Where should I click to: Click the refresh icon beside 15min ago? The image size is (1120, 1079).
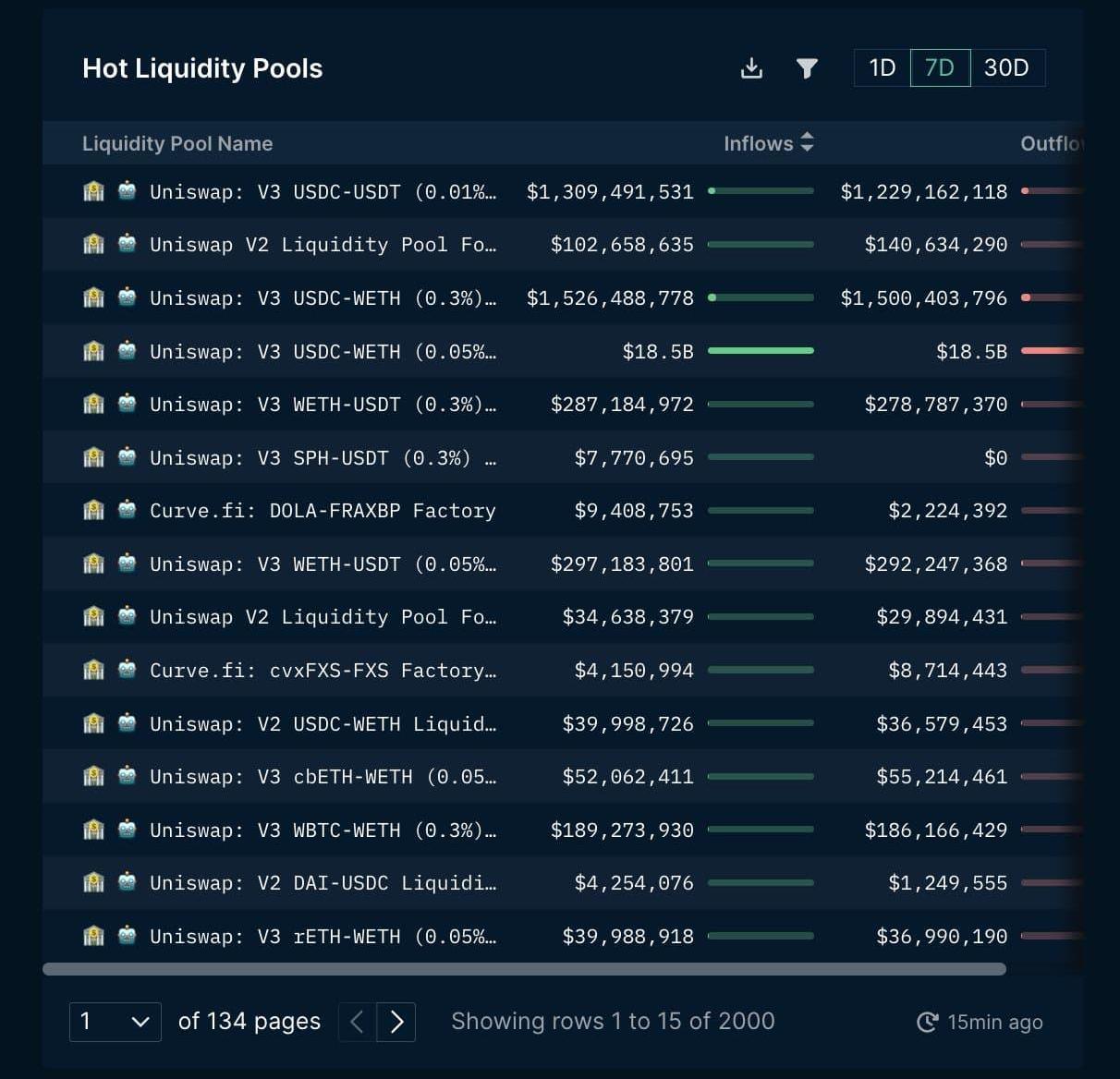[927, 1022]
